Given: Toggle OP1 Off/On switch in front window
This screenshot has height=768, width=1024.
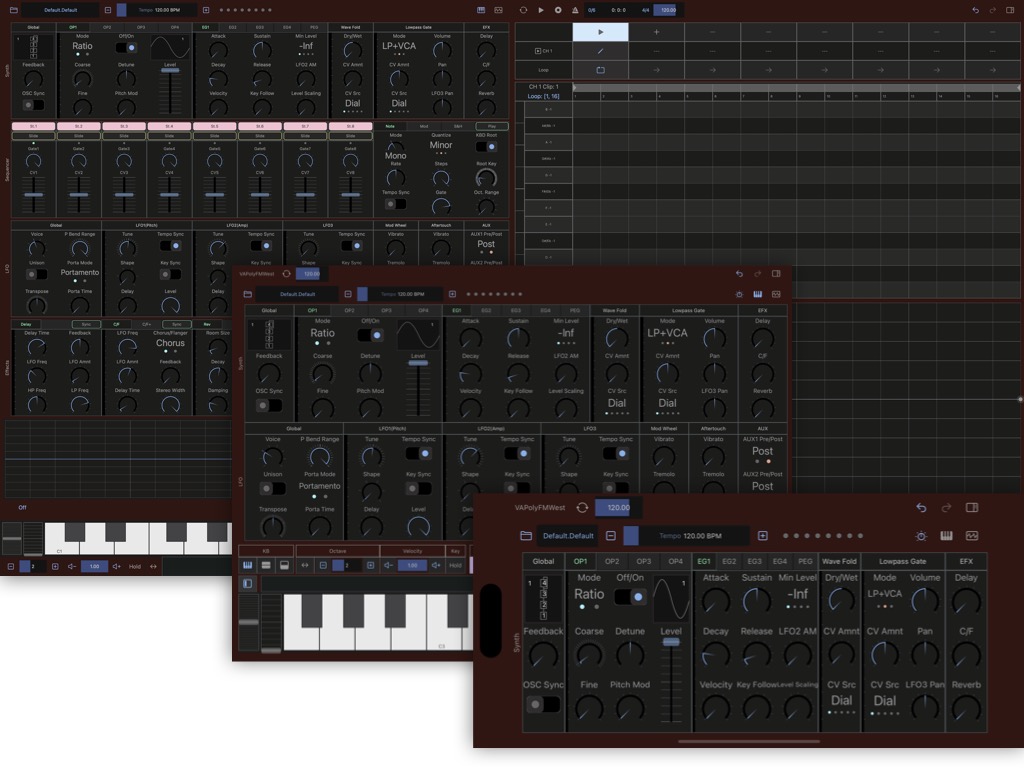Looking at the screenshot, I should tap(630, 596).
